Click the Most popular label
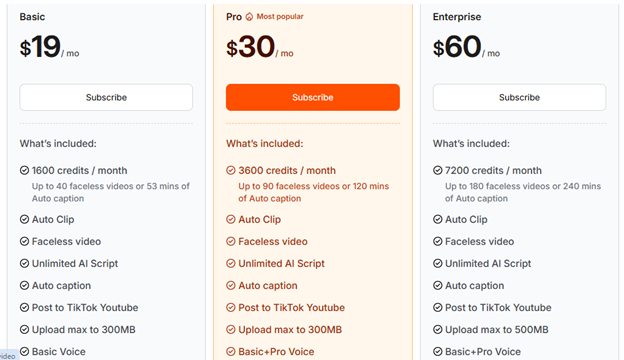 pos(280,16)
